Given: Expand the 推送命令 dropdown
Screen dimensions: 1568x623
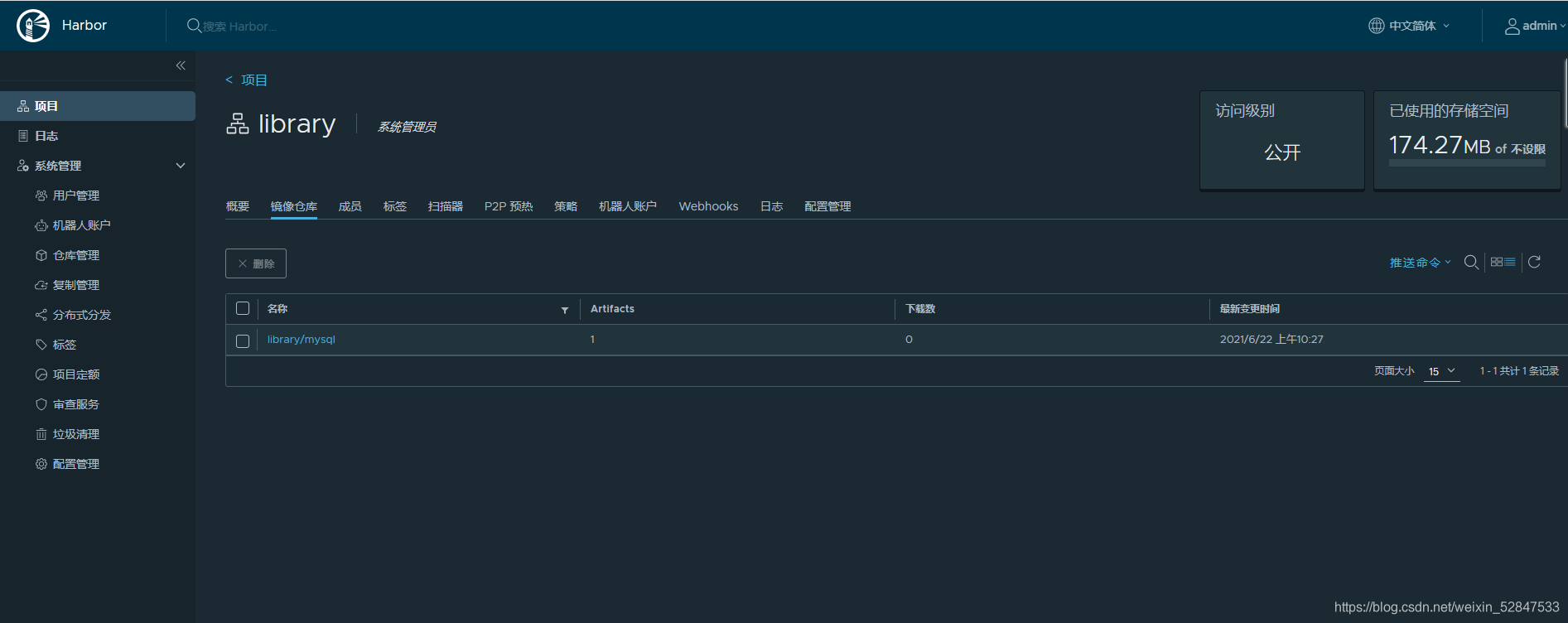Looking at the screenshot, I should coord(1420,263).
